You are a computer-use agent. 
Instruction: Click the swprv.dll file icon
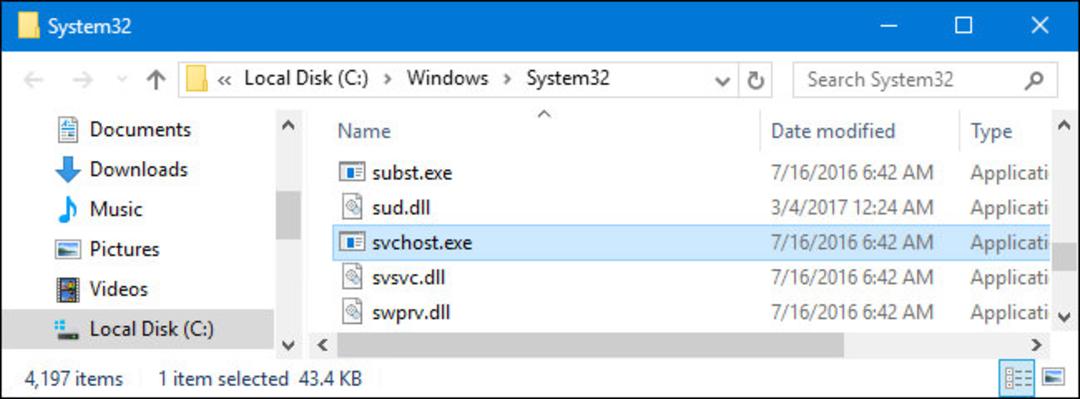[352, 312]
